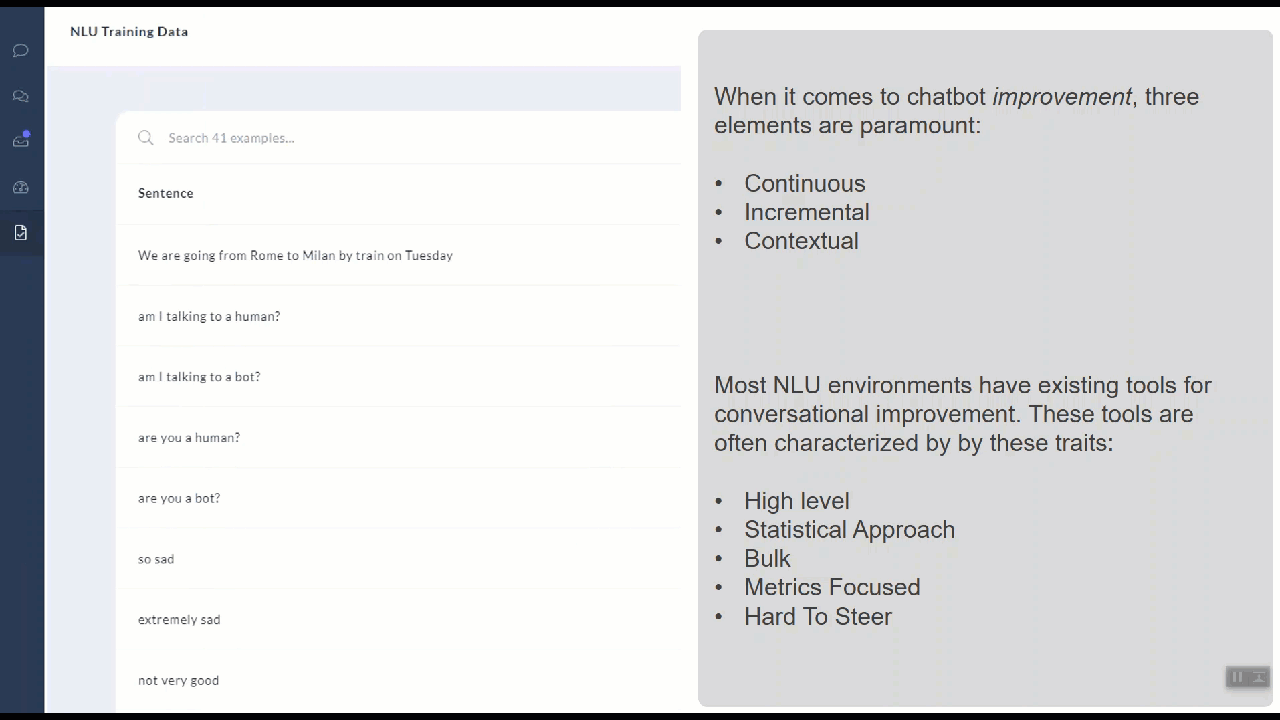The image size is (1280, 720).
Task: Open the dashboard gauge sidebar icon
Action: point(20,187)
